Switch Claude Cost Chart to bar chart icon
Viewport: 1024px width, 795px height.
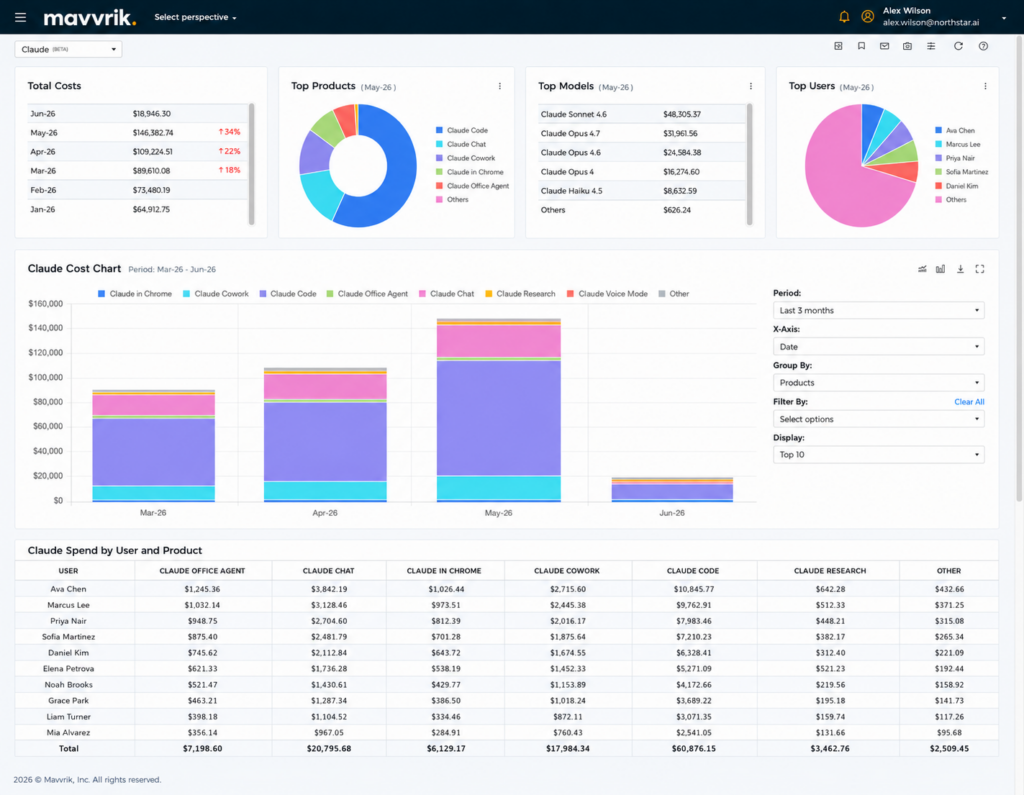click(x=940, y=269)
